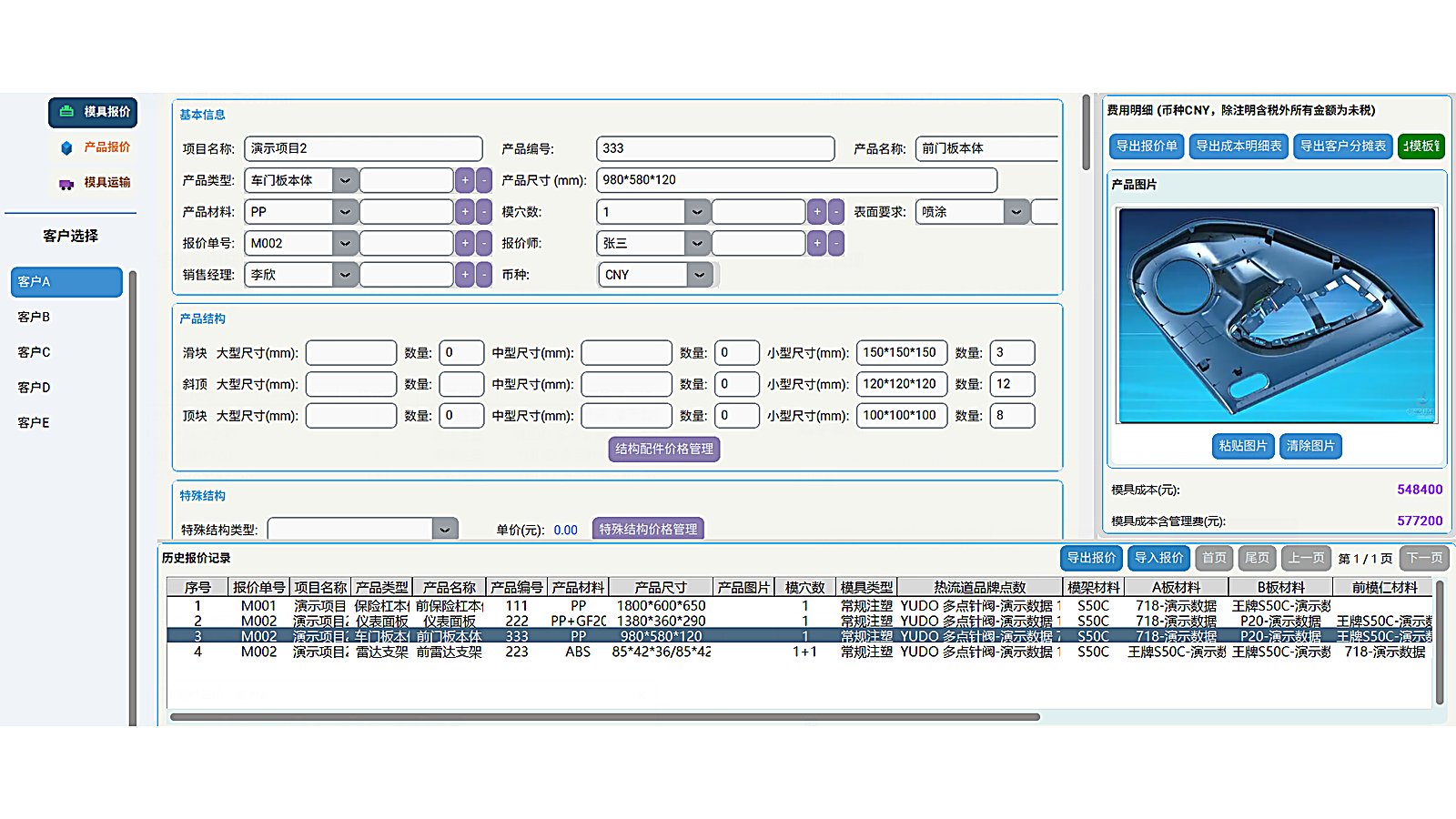Click the plus button beside 模穴数

(817, 212)
